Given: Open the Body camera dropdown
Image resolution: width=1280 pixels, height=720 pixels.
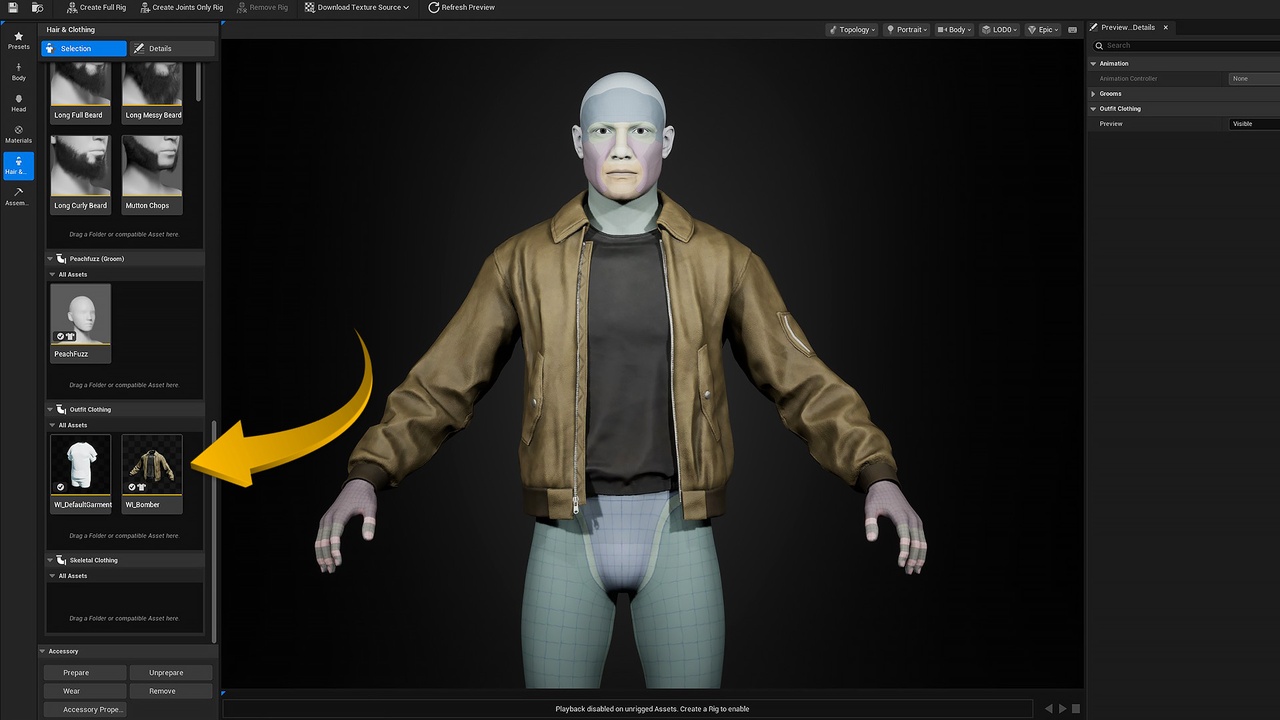Looking at the screenshot, I should click(x=954, y=30).
